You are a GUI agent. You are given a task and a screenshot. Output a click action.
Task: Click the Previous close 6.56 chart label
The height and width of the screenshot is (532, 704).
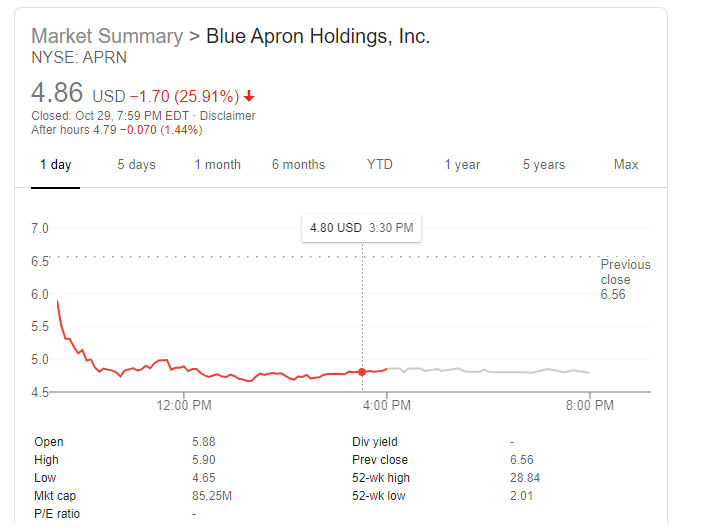625,279
